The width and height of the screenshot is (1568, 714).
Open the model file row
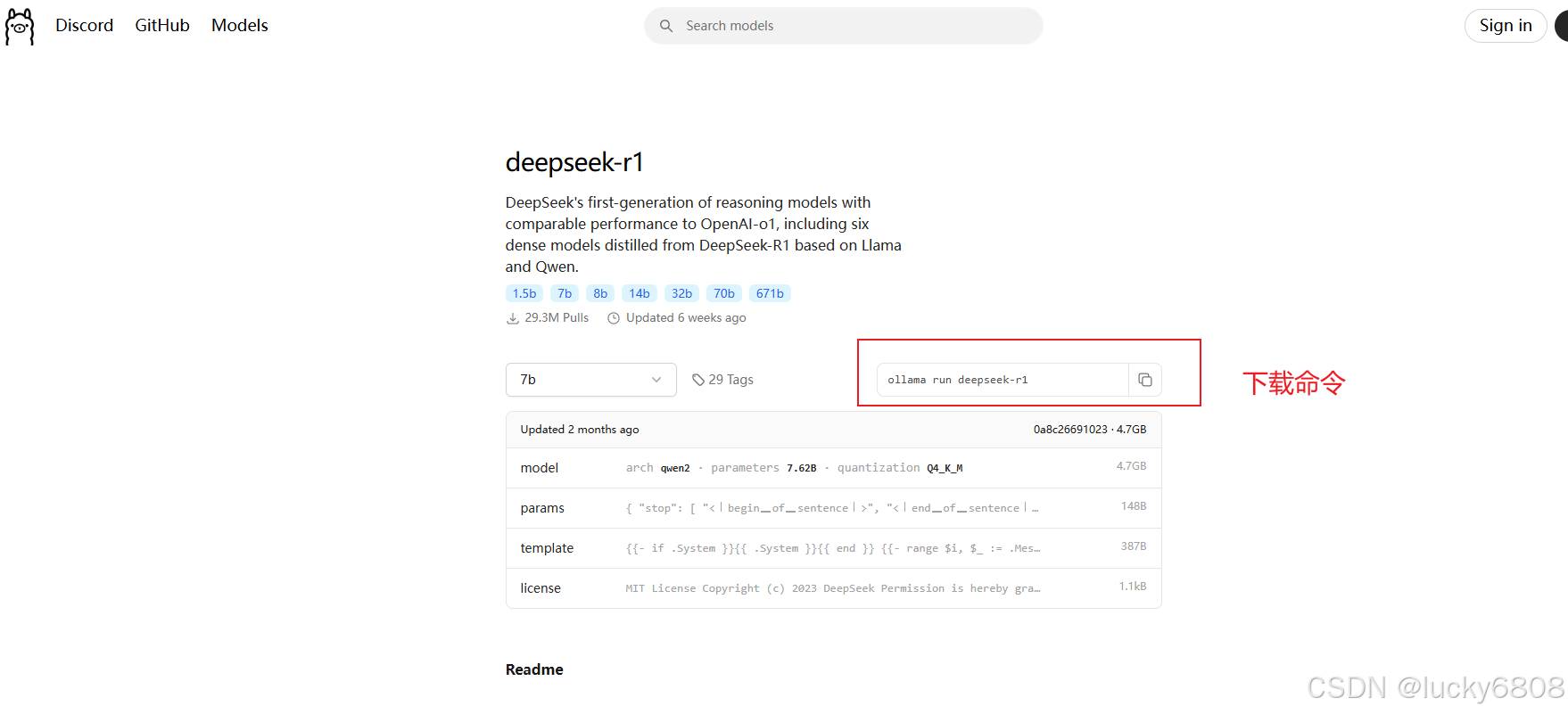click(x=833, y=468)
